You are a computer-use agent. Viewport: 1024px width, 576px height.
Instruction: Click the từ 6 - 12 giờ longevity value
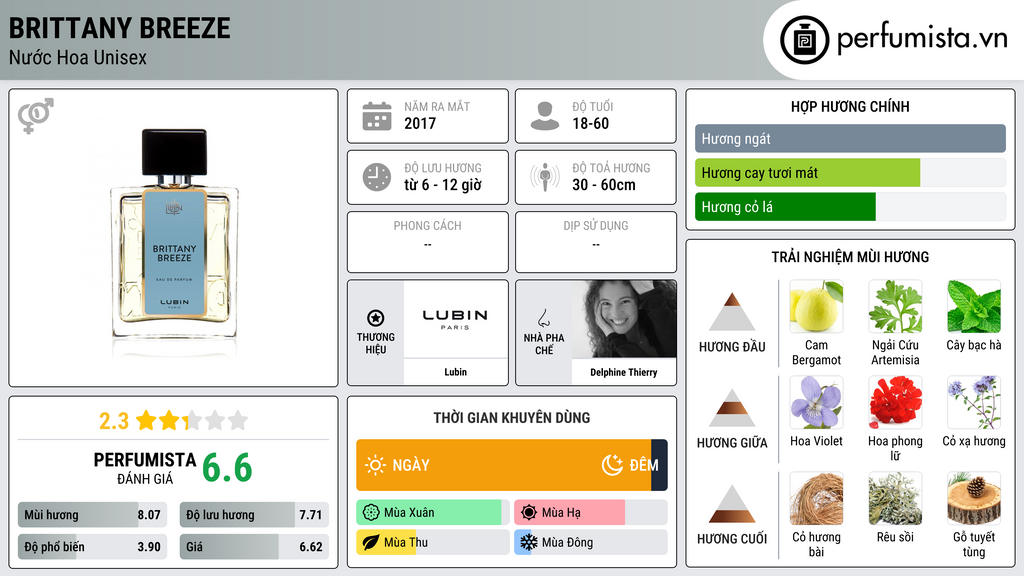(x=443, y=185)
